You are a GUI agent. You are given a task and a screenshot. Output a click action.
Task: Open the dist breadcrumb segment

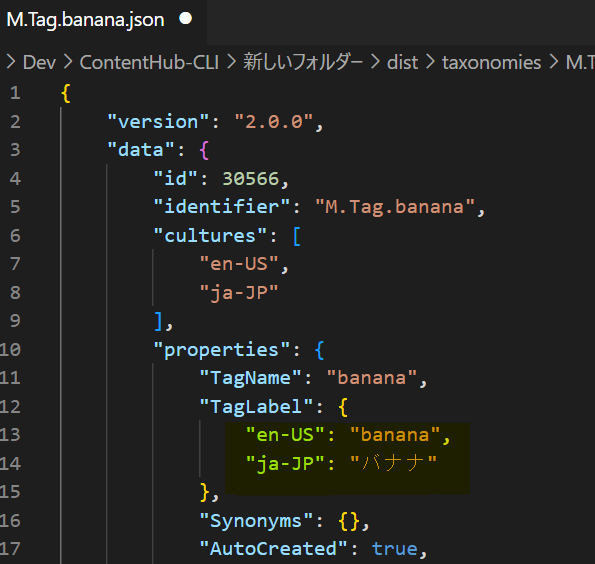click(x=402, y=62)
